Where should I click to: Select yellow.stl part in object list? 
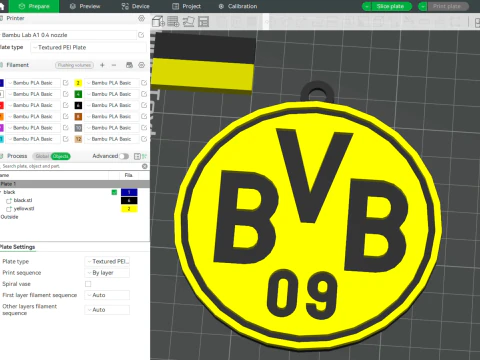tap(24, 209)
